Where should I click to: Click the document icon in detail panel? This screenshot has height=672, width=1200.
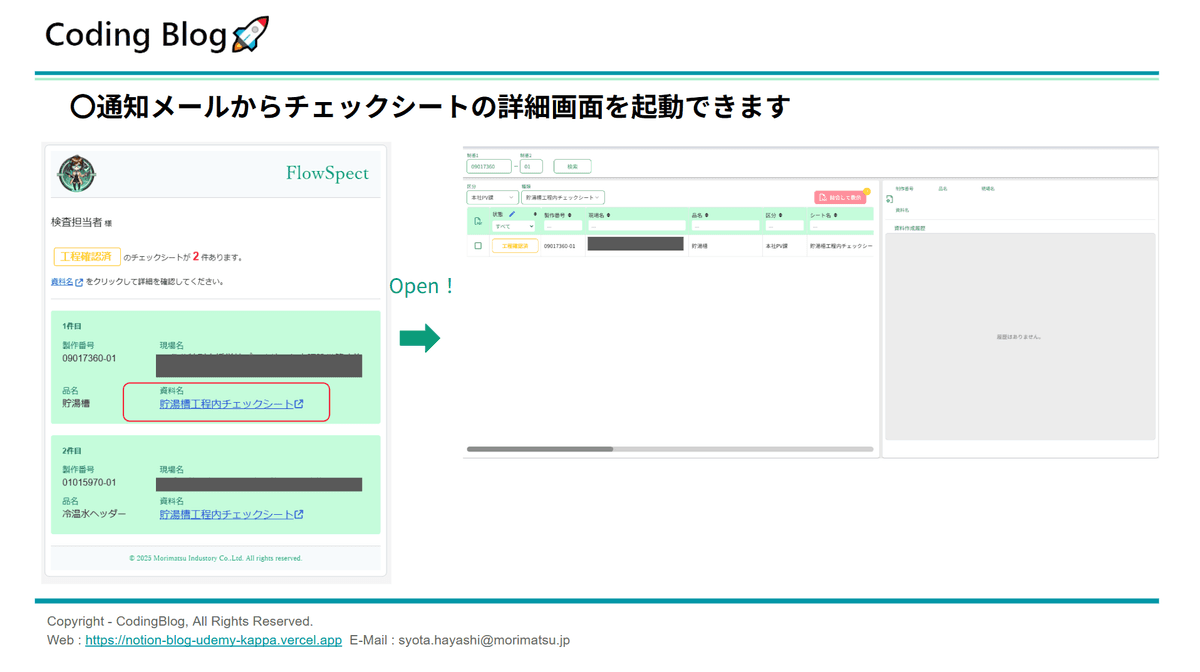point(890,199)
